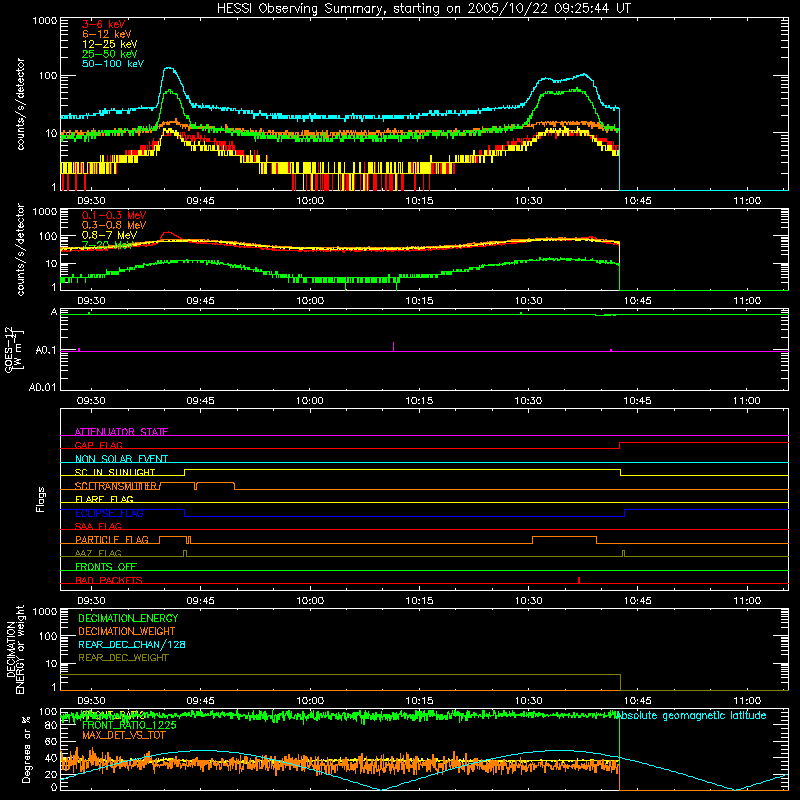Image resolution: width=800 pixels, height=800 pixels.
Task: Click the SC_TRANSMITTER flag label
Action: tap(116, 486)
